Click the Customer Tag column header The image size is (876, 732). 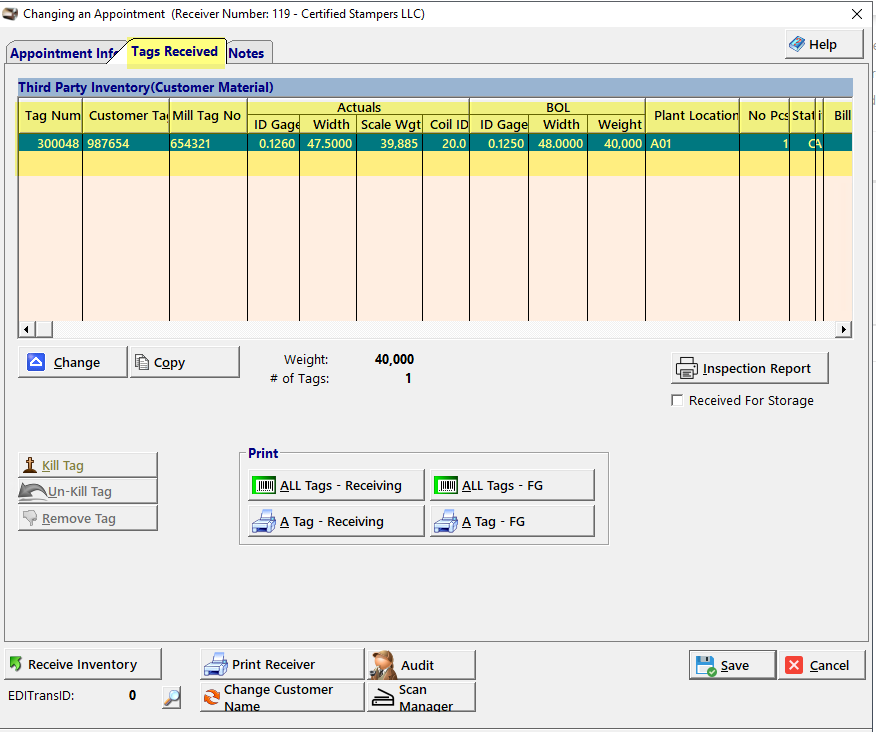pos(126,116)
